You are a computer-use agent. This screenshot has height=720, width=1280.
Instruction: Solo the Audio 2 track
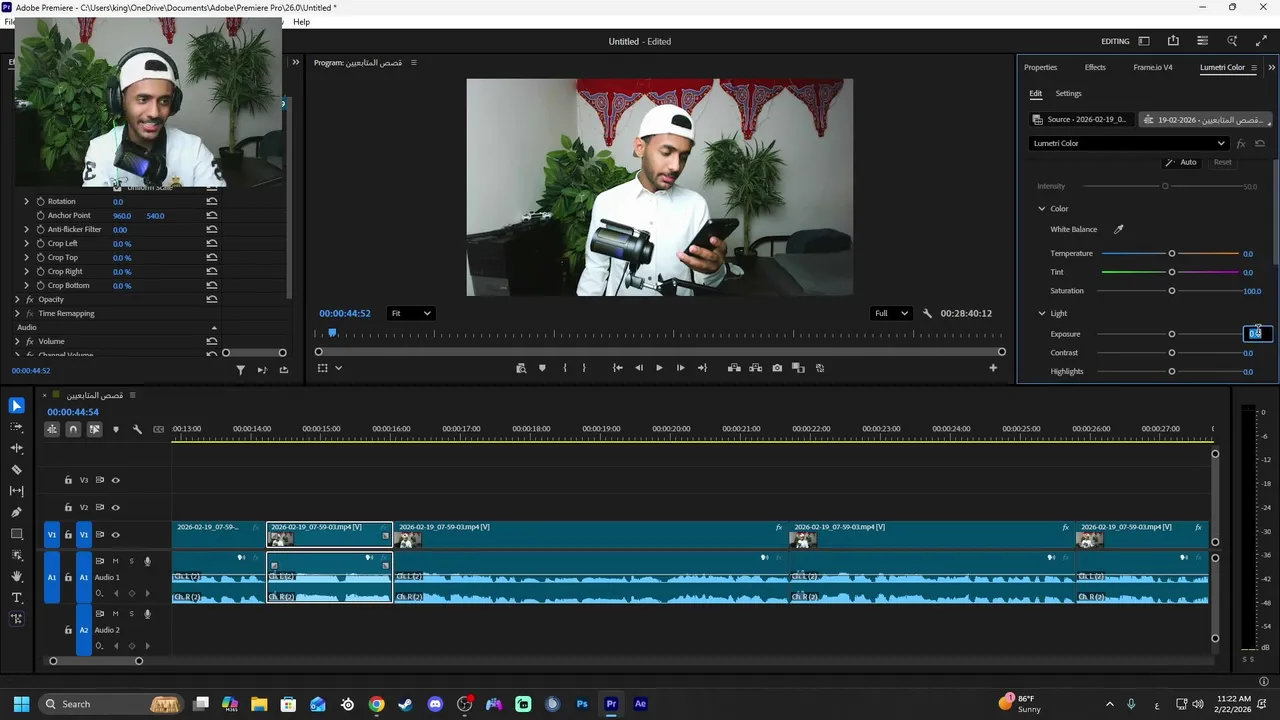131,614
